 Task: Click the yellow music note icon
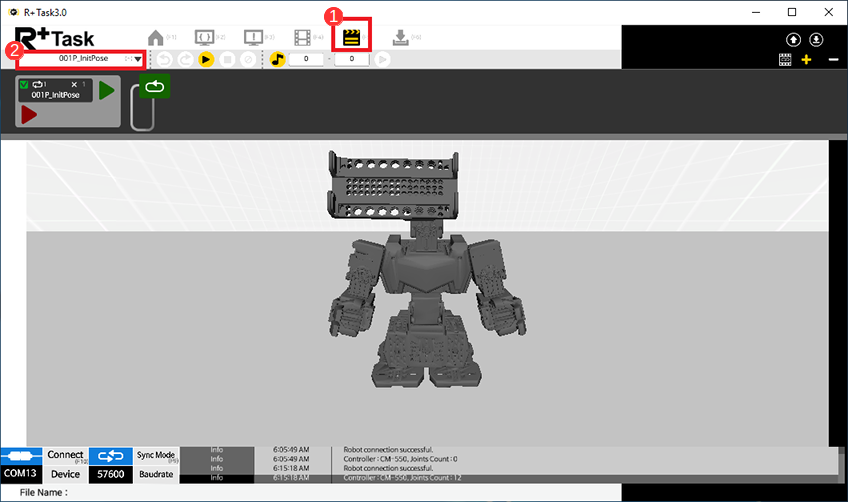(x=278, y=59)
